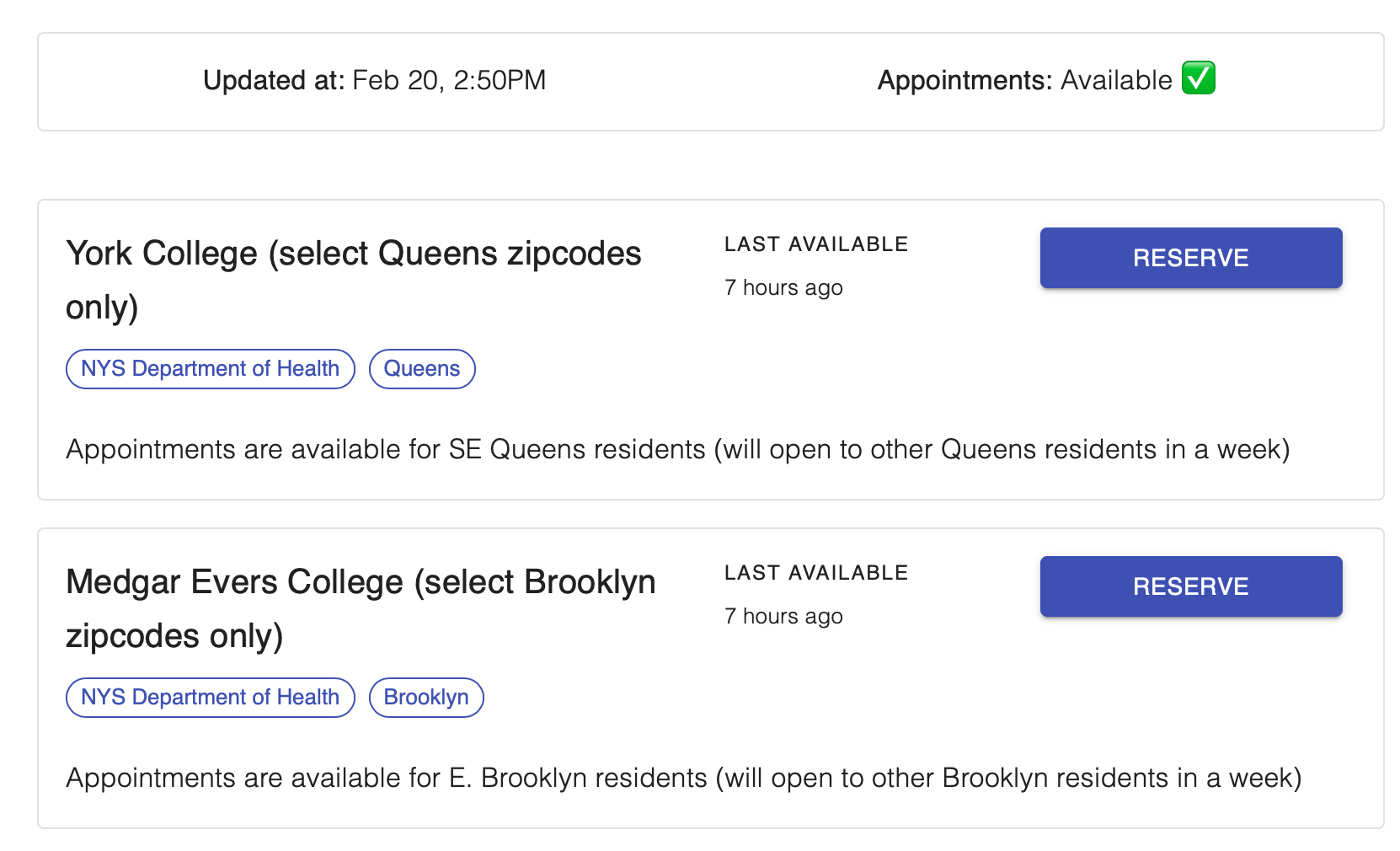Click York College's LAST AVAILABLE label
The image size is (1400, 851).
[x=816, y=244]
